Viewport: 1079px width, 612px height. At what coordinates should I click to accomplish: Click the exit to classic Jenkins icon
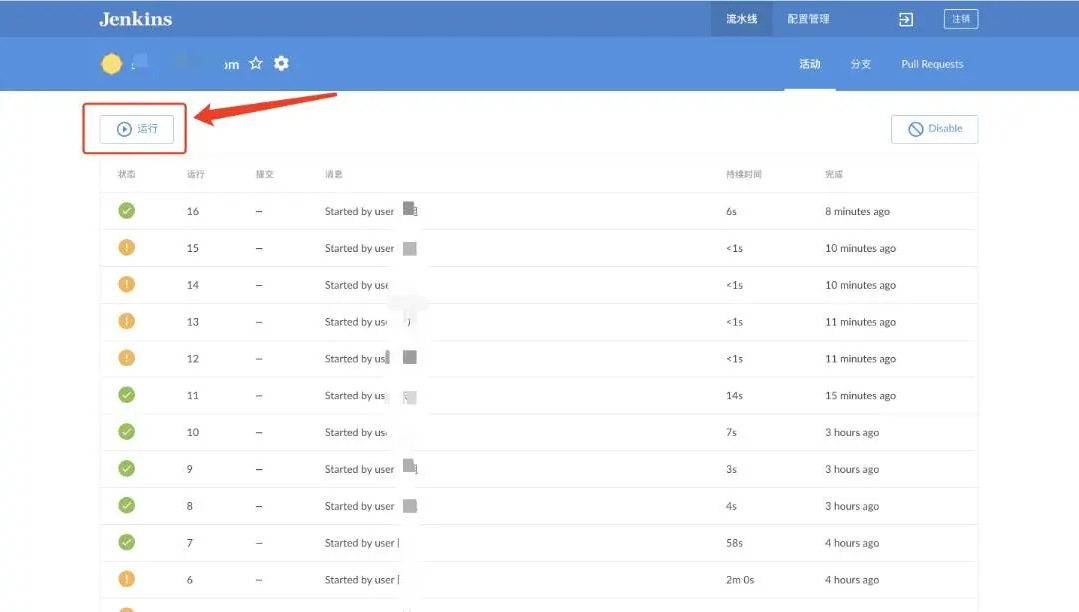[x=905, y=19]
